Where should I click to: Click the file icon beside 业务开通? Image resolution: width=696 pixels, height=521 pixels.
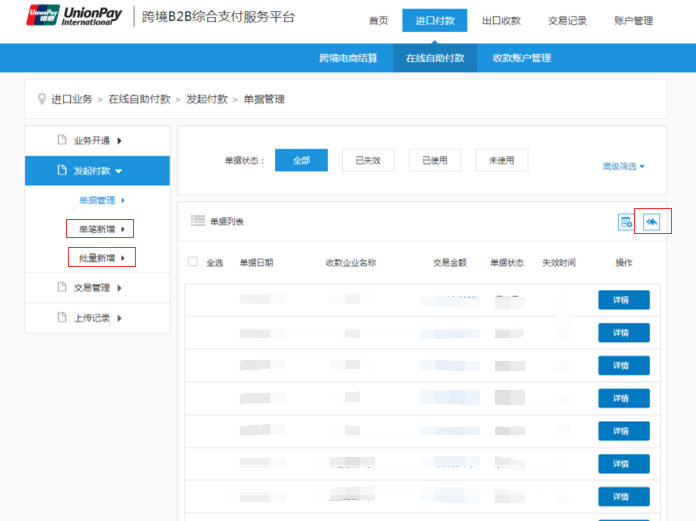(x=61, y=141)
